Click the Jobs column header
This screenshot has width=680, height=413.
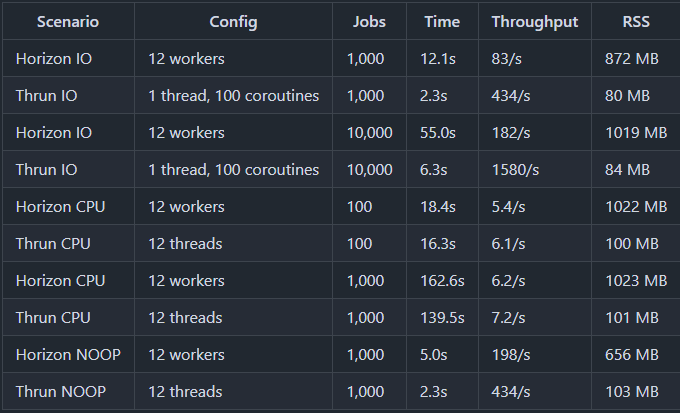tap(369, 22)
